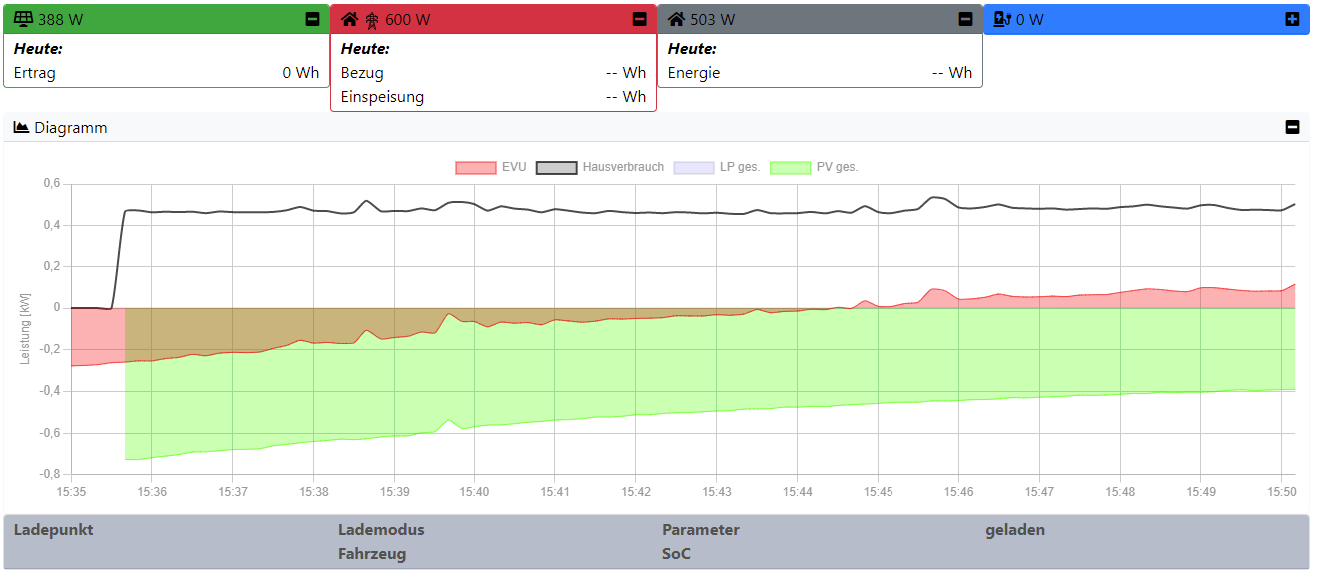The width and height of the screenshot is (1335, 582).
Task: Click the red EVU legend color box
Action: [x=475, y=167]
